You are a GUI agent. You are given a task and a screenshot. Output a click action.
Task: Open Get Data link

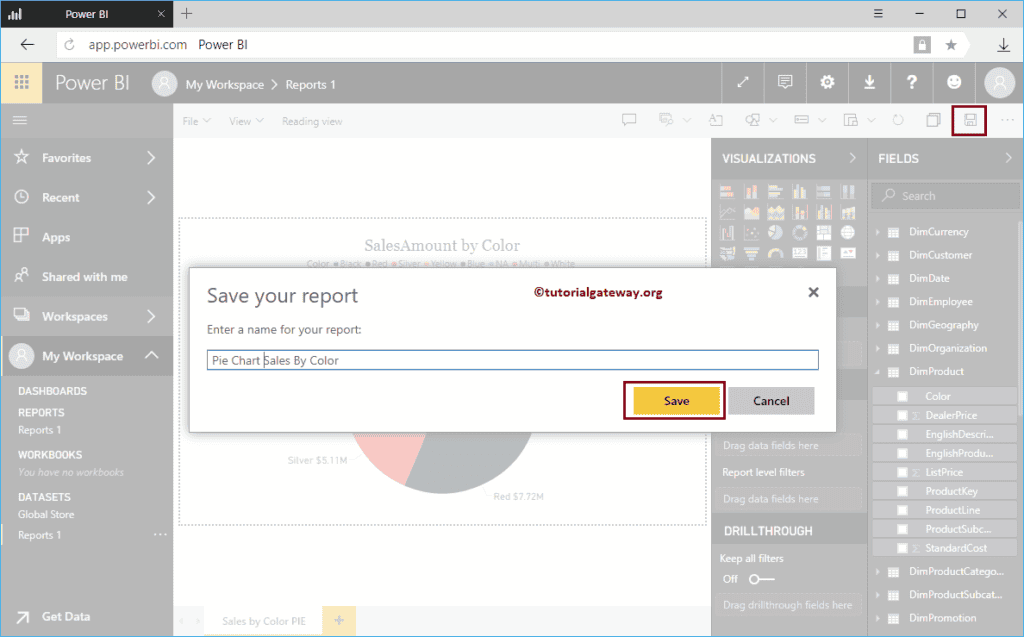coord(66,616)
